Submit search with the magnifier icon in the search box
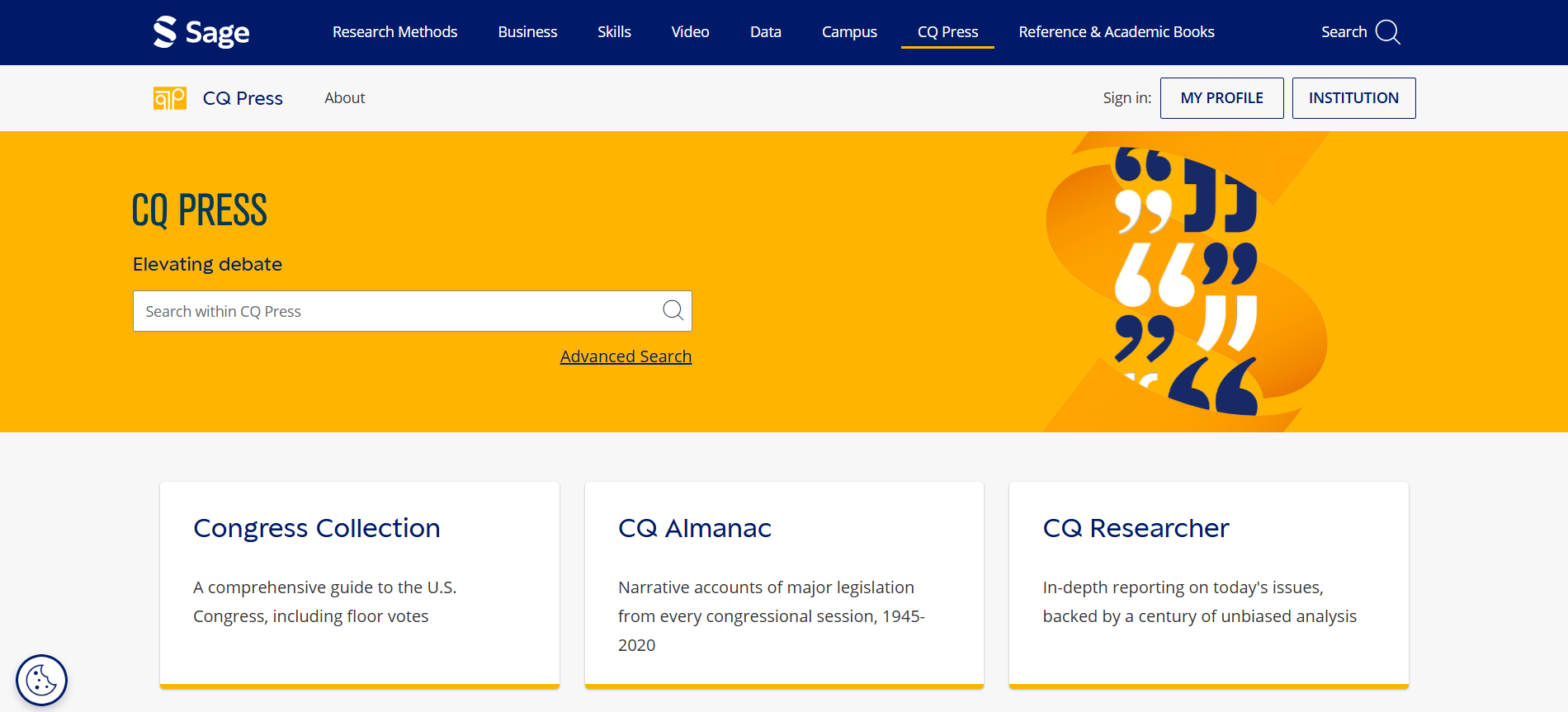The image size is (1568, 712). click(x=673, y=310)
